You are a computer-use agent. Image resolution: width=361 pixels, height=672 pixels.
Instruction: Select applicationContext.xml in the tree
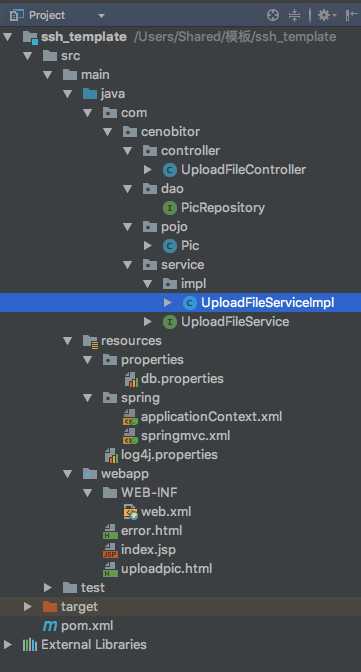click(211, 416)
